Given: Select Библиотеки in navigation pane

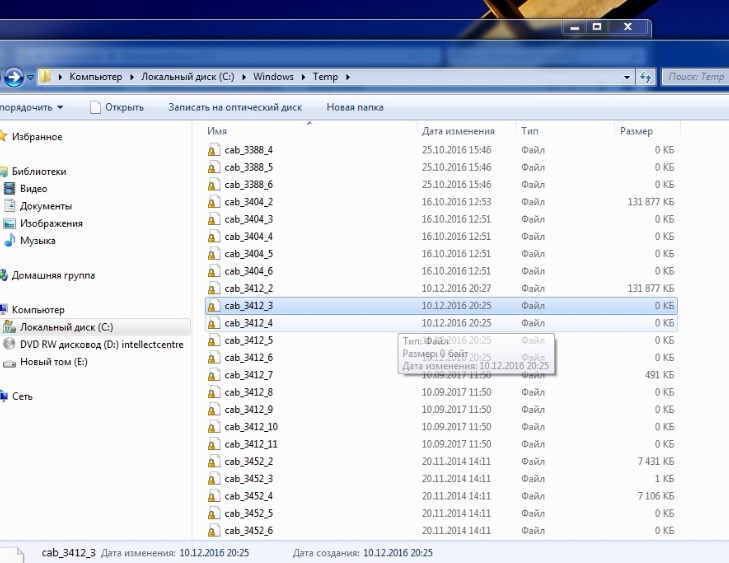Looking at the screenshot, I should (39, 172).
